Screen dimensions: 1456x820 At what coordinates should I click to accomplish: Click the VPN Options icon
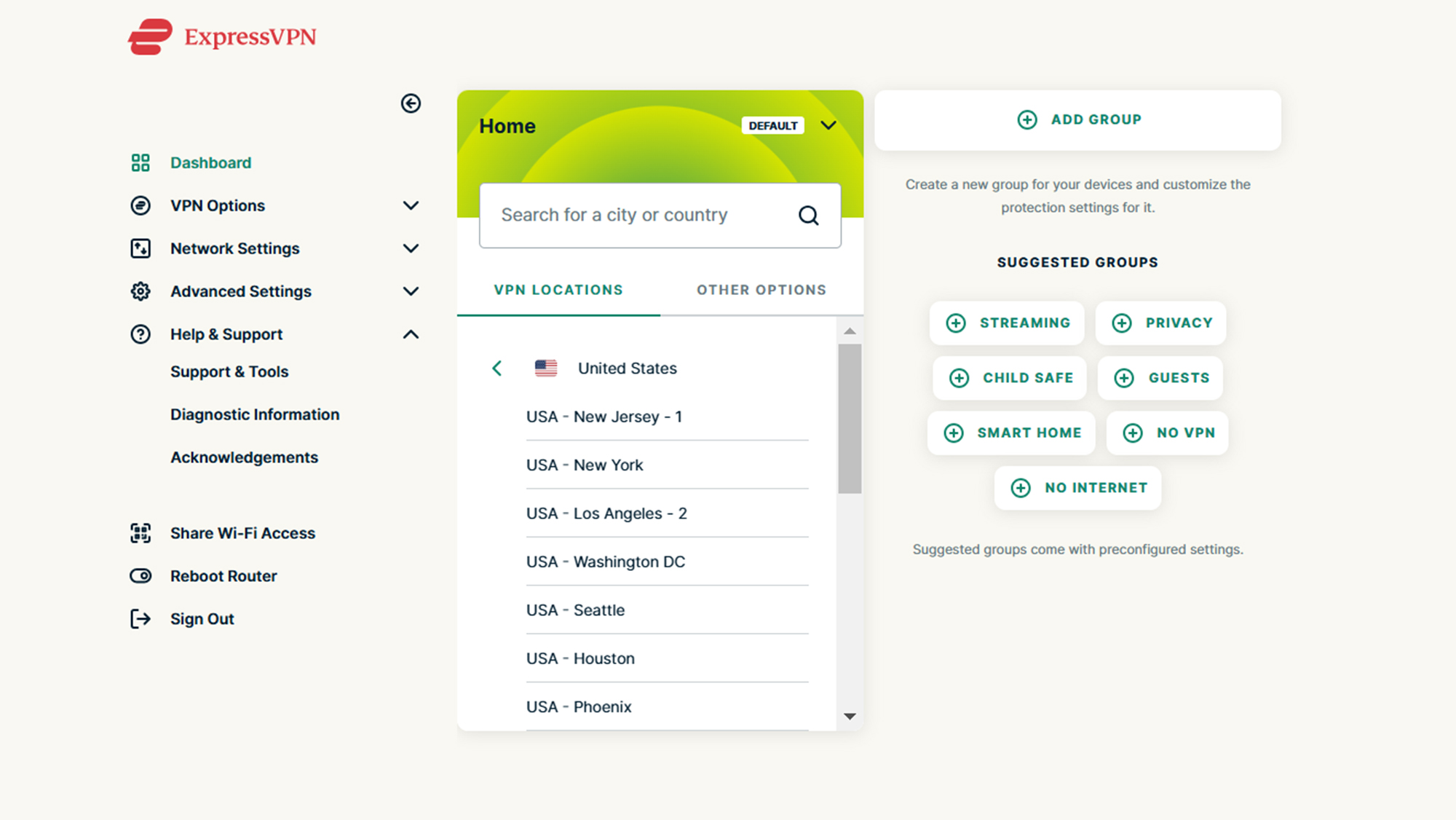(141, 205)
